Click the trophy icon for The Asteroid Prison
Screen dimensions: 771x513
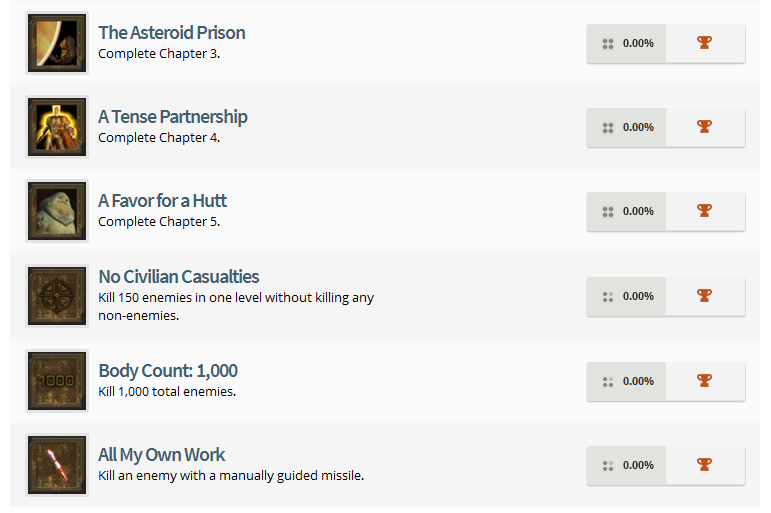pyautogui.click(x=705, y=43)
